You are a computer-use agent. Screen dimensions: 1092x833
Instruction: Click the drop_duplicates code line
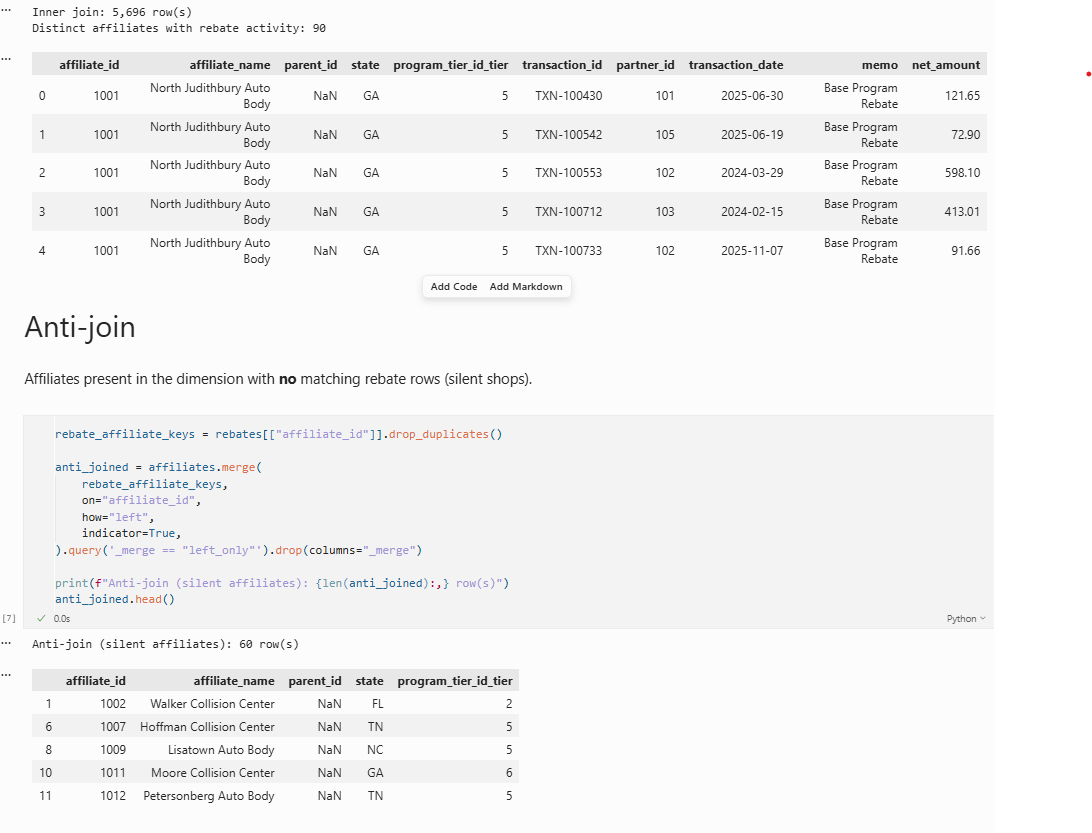[279, 435]
